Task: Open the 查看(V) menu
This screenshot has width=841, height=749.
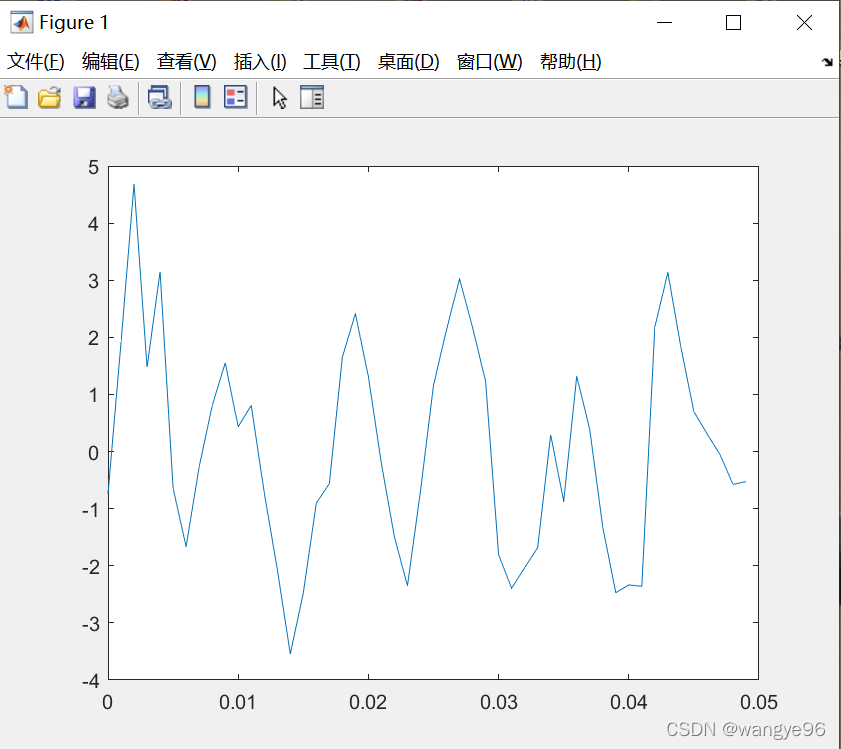Action: click(186, 62)
